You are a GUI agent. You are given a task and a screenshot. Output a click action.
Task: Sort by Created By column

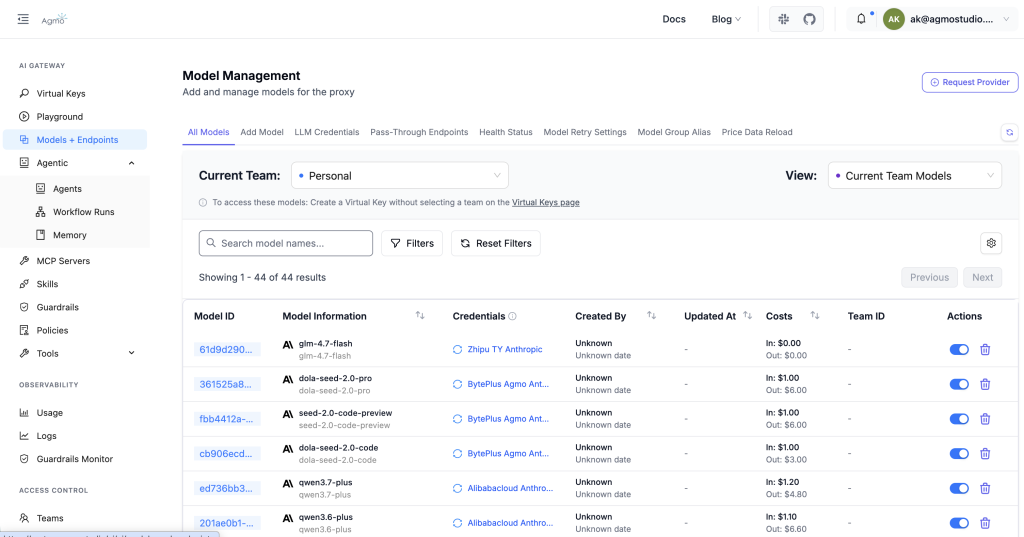coord(651,316)
